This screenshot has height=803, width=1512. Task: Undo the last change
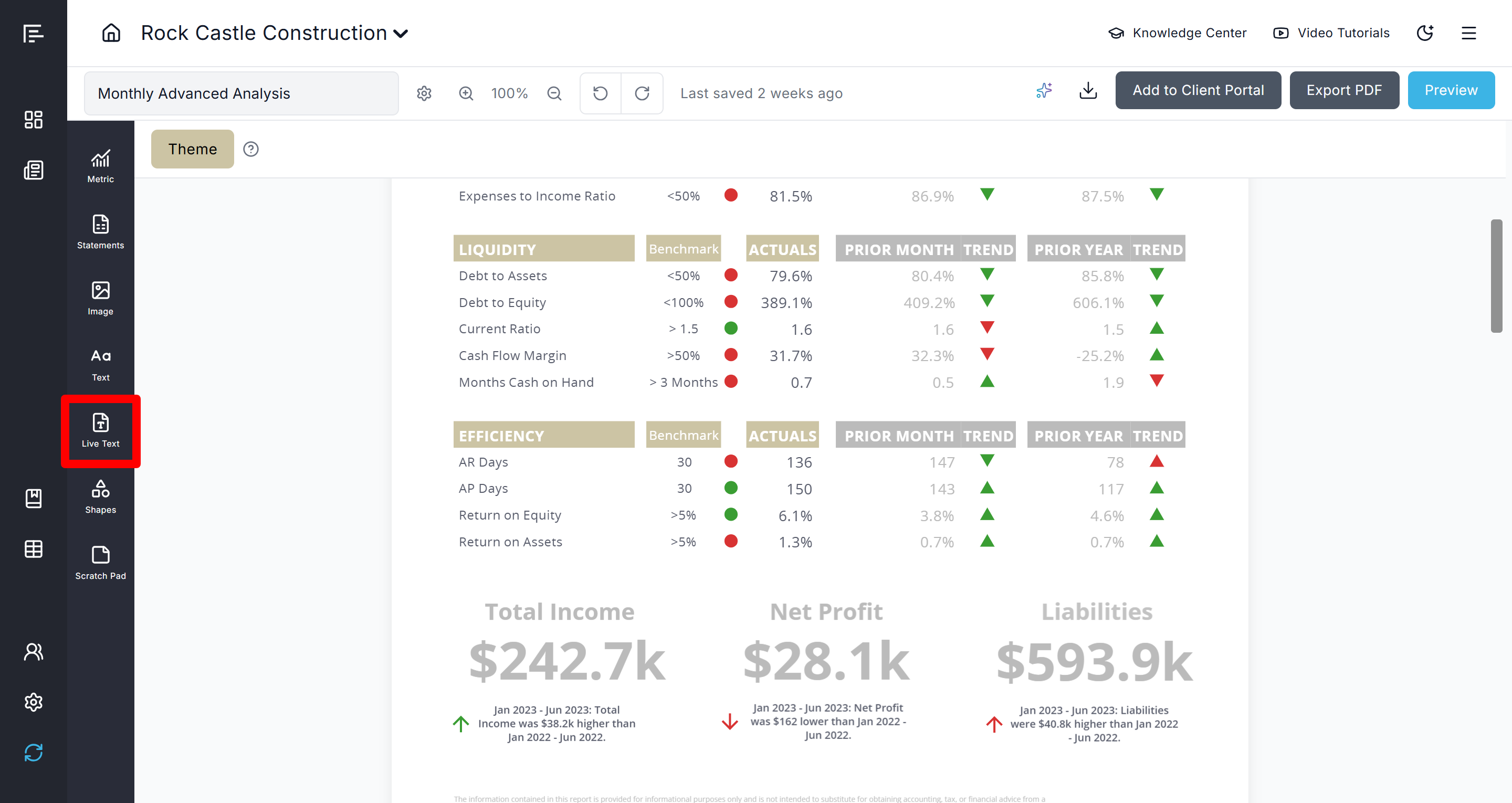600,93
